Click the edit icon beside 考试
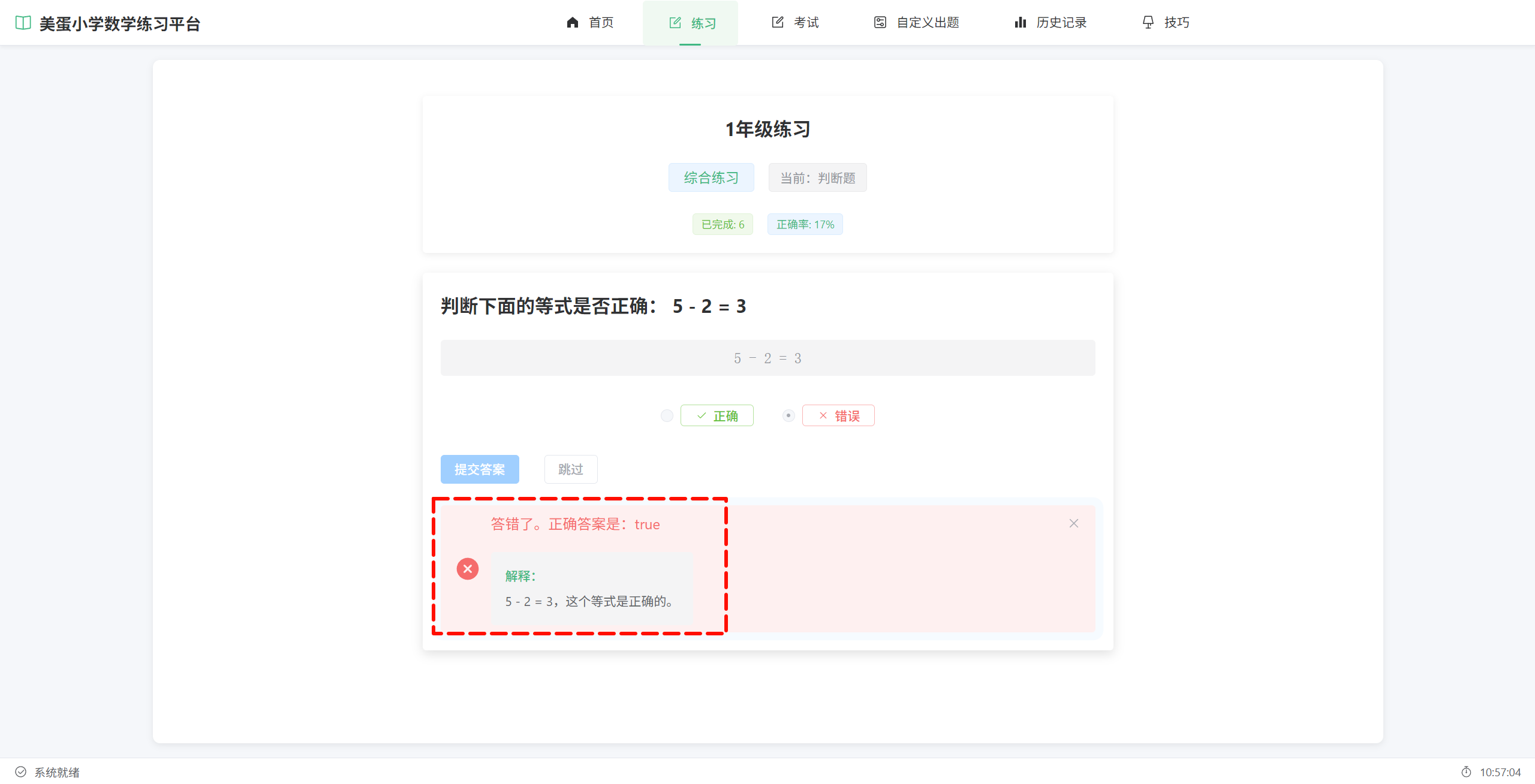 tap(778, 23)
